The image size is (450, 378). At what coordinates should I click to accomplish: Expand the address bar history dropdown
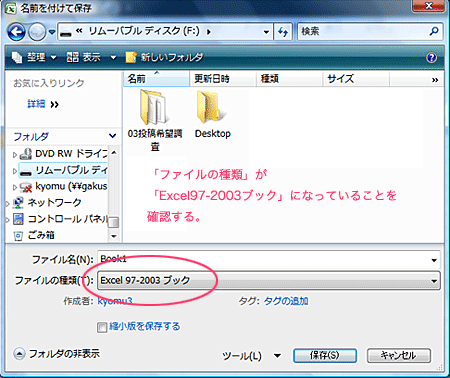tap(266, 32)
